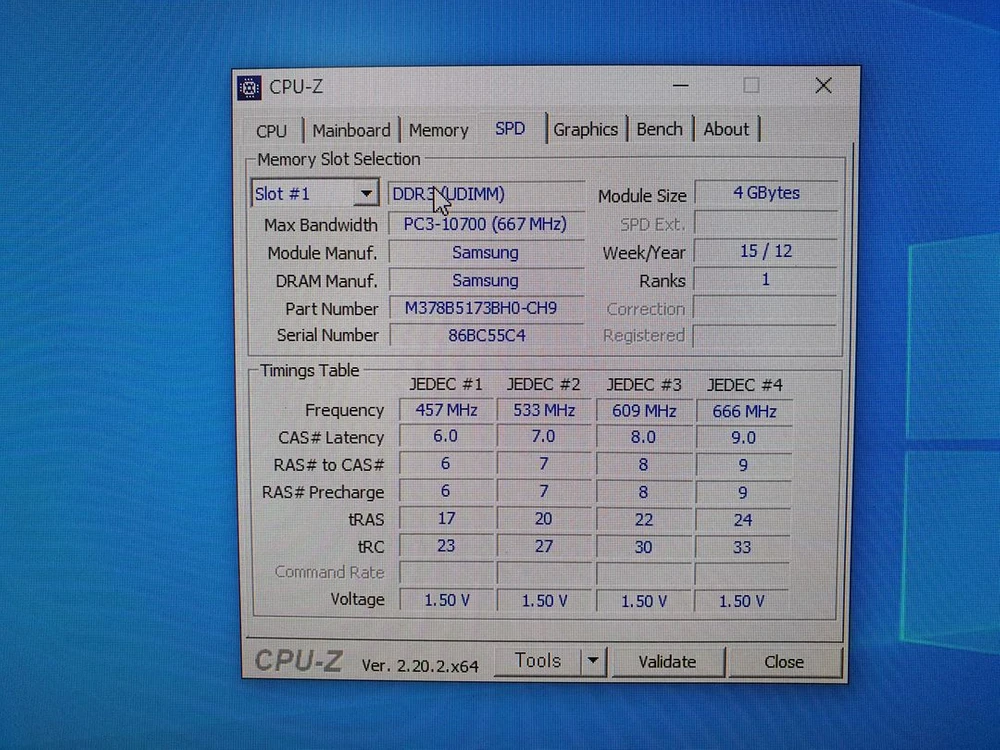Click the PC3-10700 (667 MHz) bandwidth value
The width and height of the screenshot is (1000, 750).
point(486,224)
